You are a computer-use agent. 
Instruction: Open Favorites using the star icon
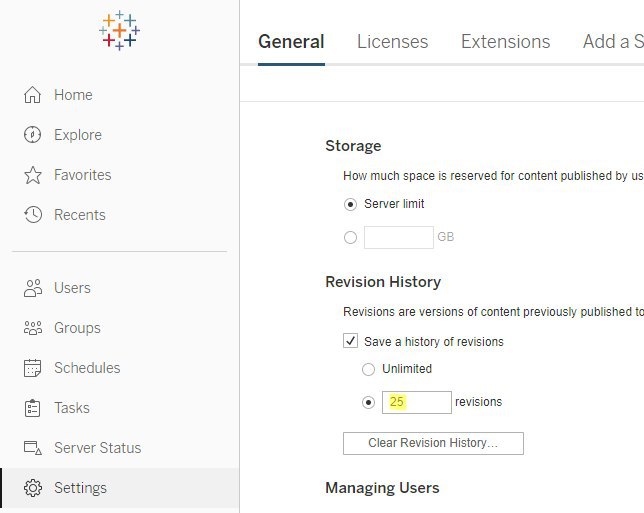point(32,175)
